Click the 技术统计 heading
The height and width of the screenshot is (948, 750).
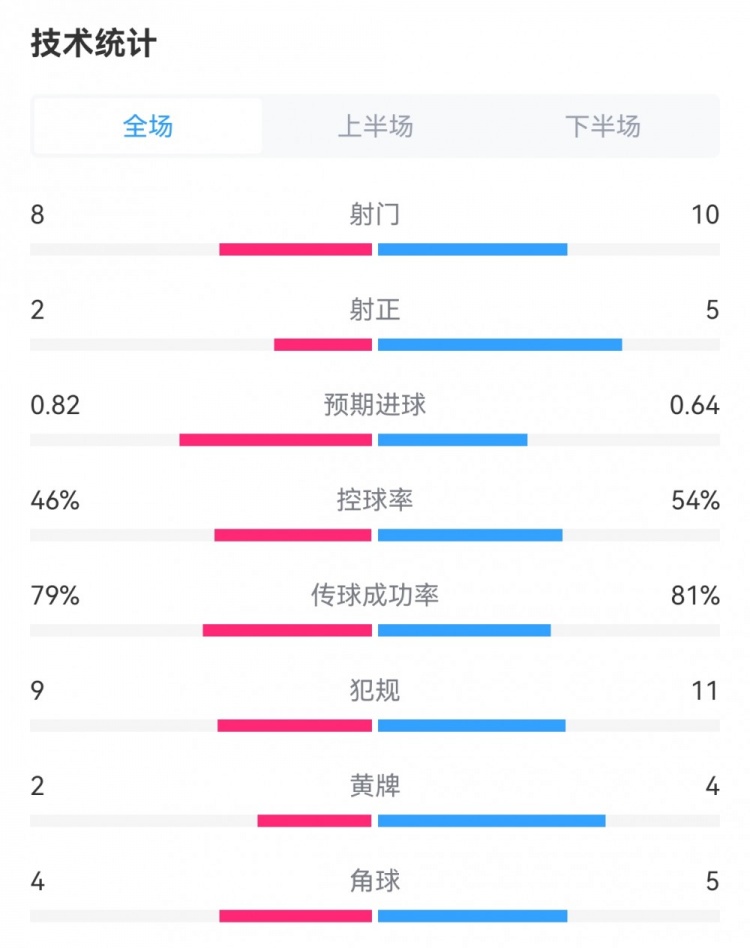[x=94, y=44]
